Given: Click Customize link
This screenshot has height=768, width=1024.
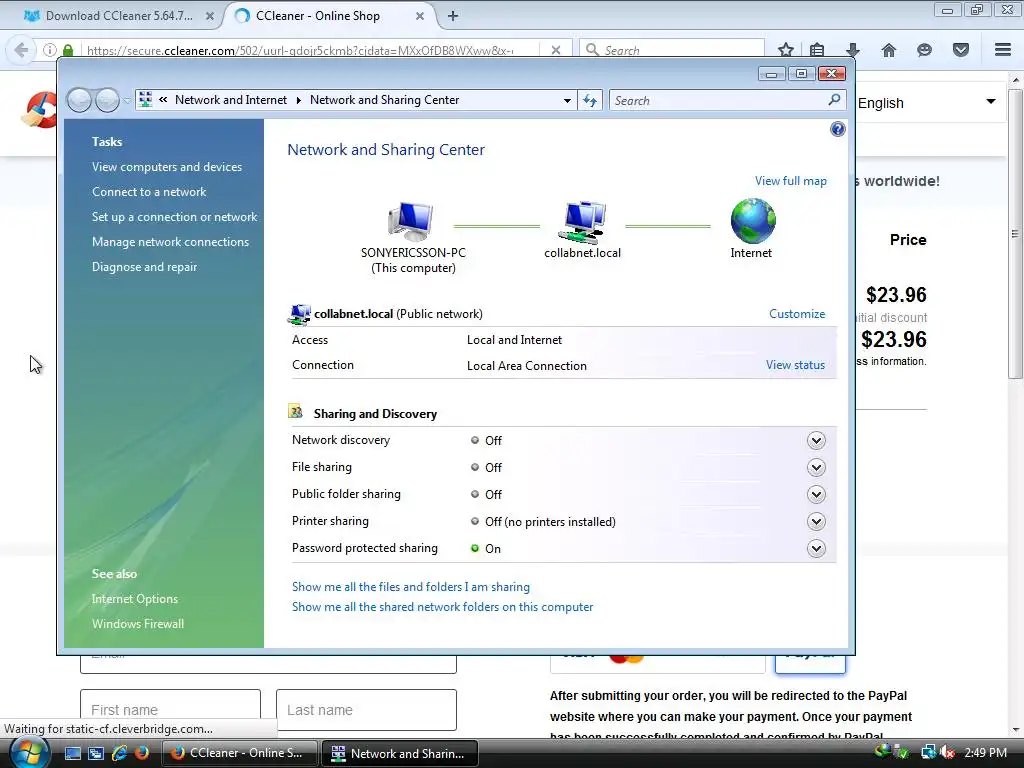Looking at the screenshot, I should tap(797, 313).
